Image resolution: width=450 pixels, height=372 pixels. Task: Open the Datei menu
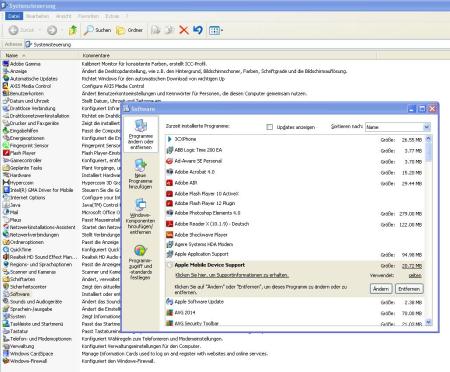(x=14, y=16)
